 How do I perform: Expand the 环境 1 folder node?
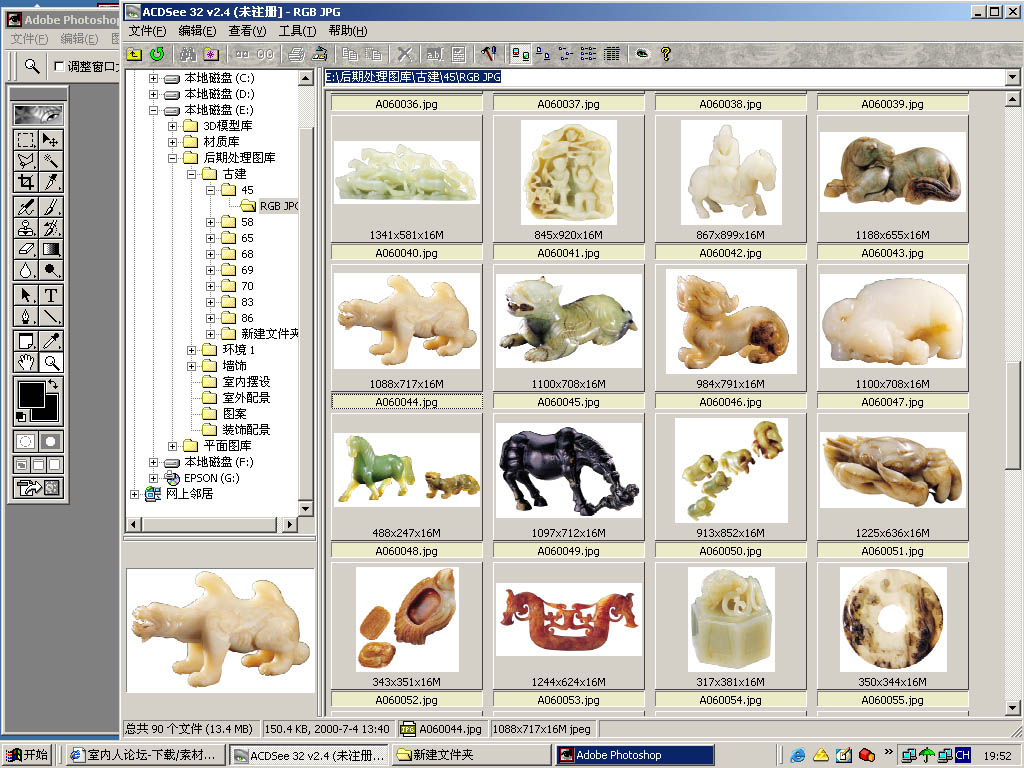(192, 350)
